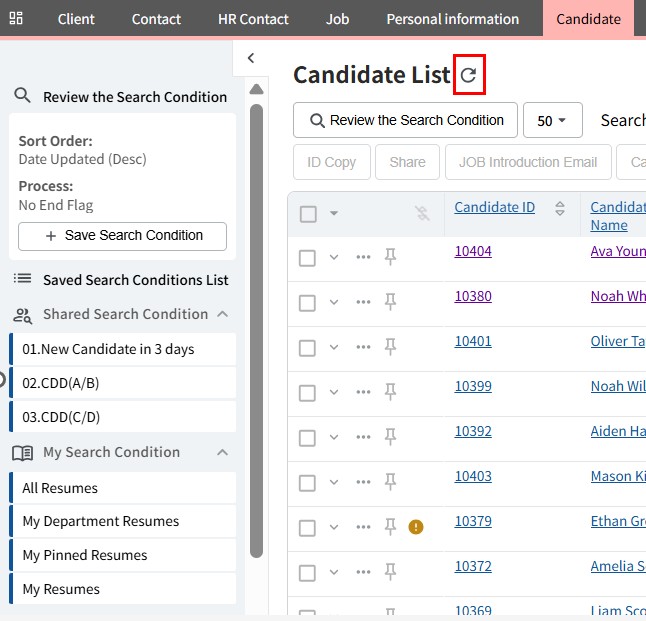646x621 pixels.
Task: Tick checkbox for candidate 10401
Action: (308, 347)
